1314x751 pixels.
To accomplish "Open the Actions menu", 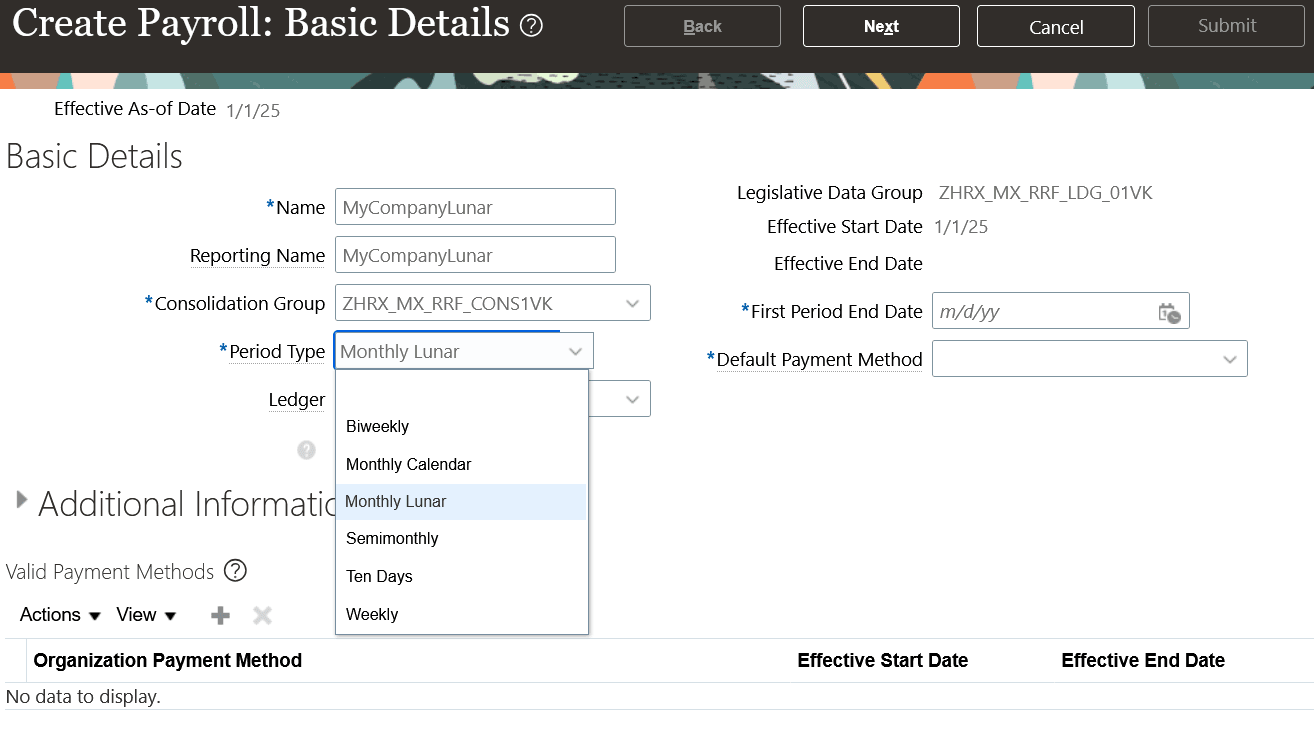I will click(58, 615).
